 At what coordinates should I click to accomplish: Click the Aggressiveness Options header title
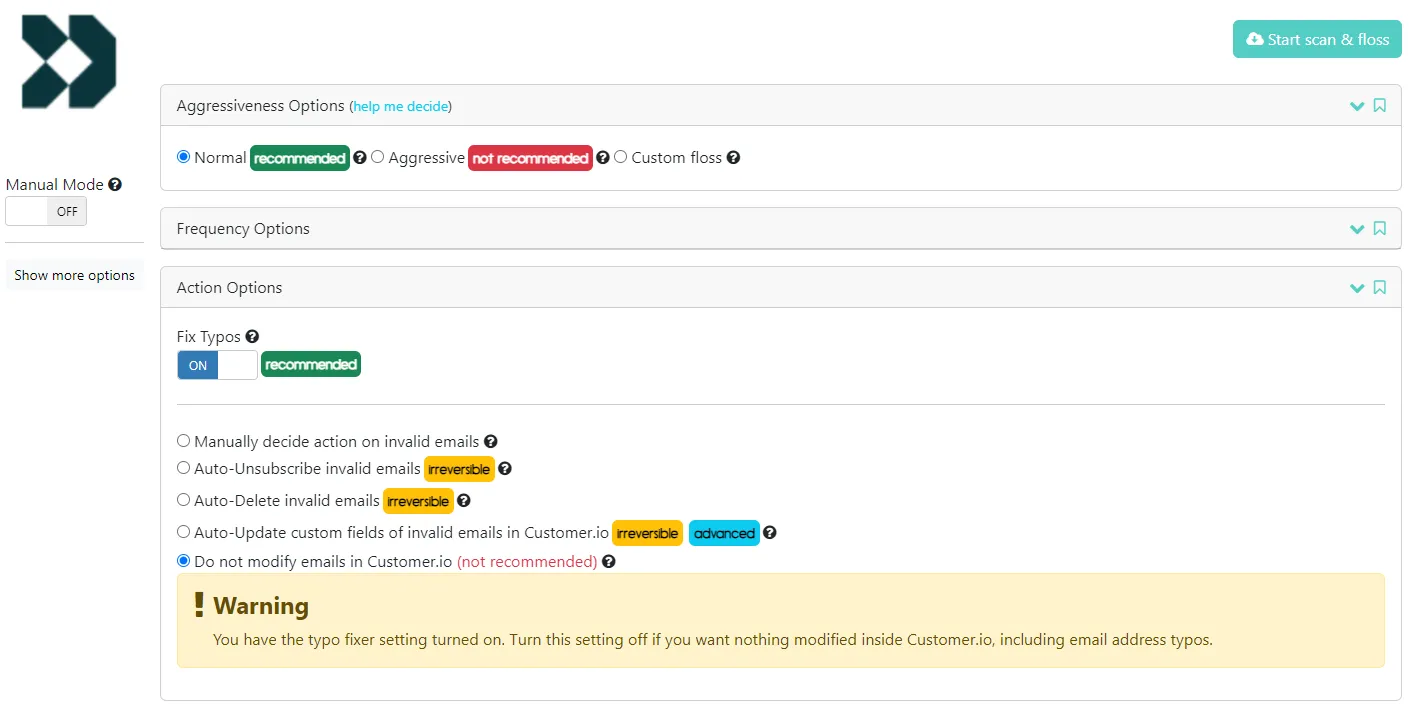point(260,106)
